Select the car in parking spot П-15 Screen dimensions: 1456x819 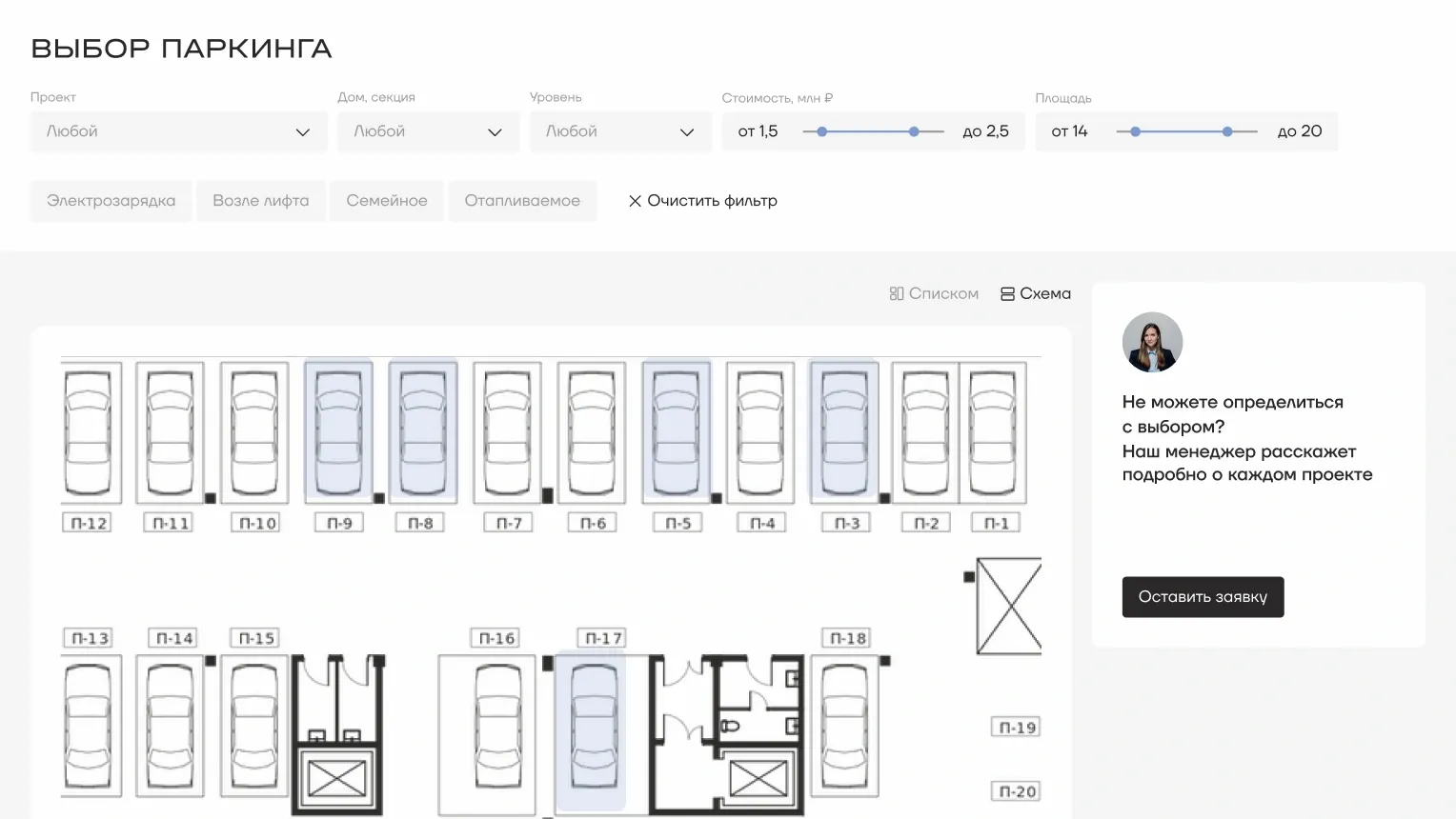tap(254, 726)
